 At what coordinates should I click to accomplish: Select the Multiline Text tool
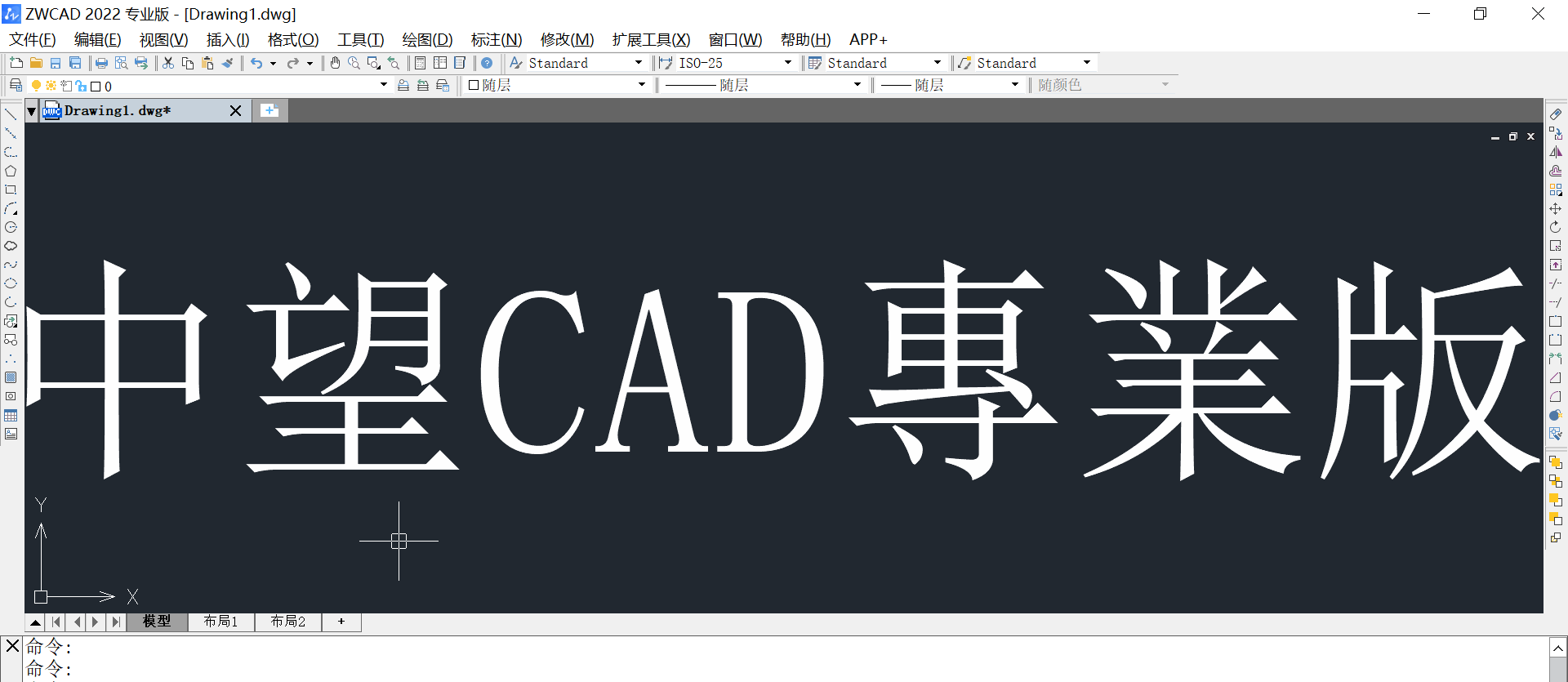coord(11,434)
